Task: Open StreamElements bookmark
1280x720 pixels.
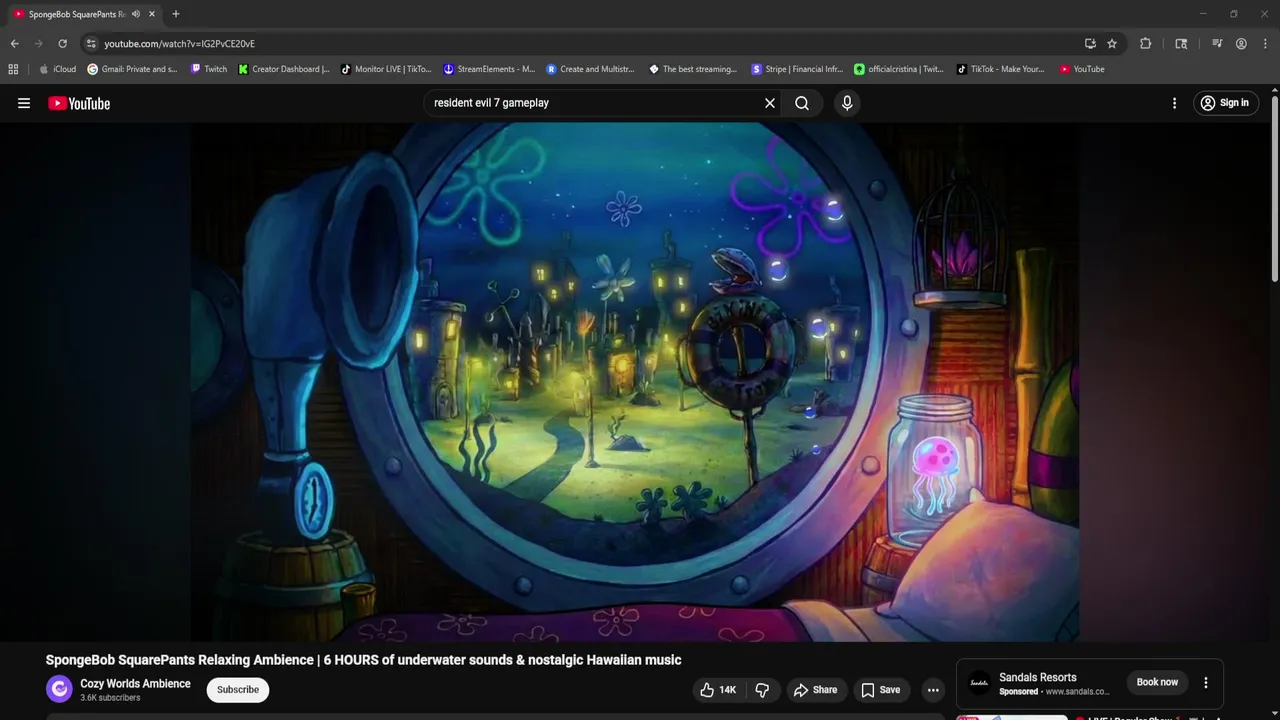Action: click(x=489, y=69)
